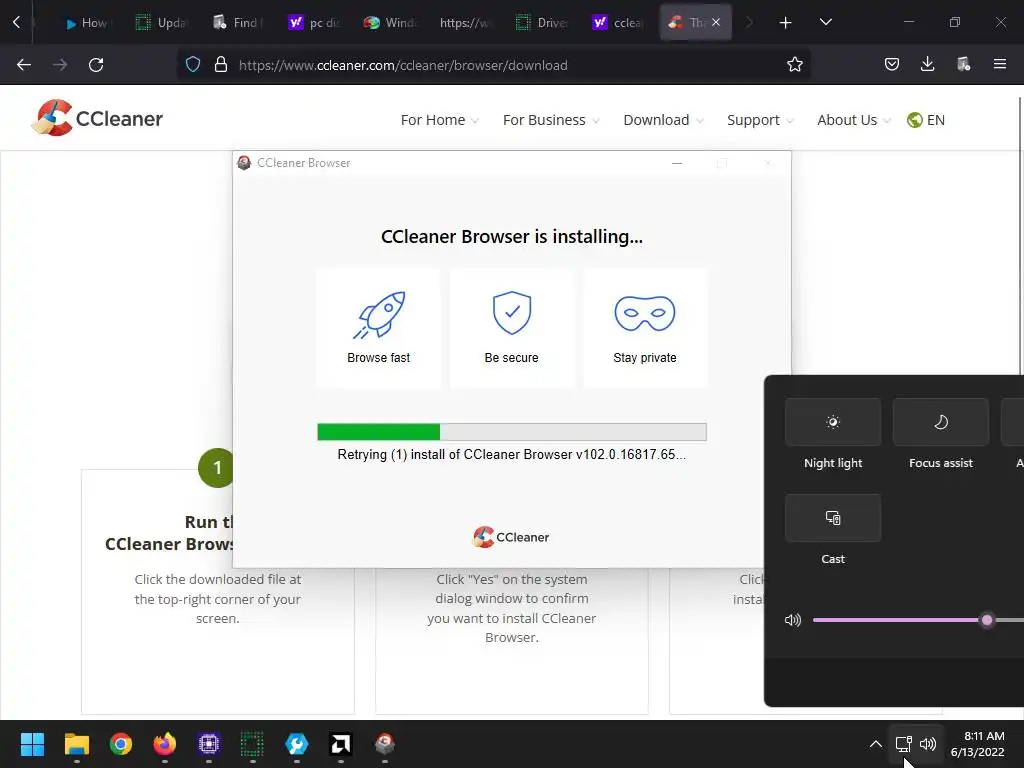Show hidden icons tray chevron
Viewport: 1024px width, 768px height.
coord(876,744)
